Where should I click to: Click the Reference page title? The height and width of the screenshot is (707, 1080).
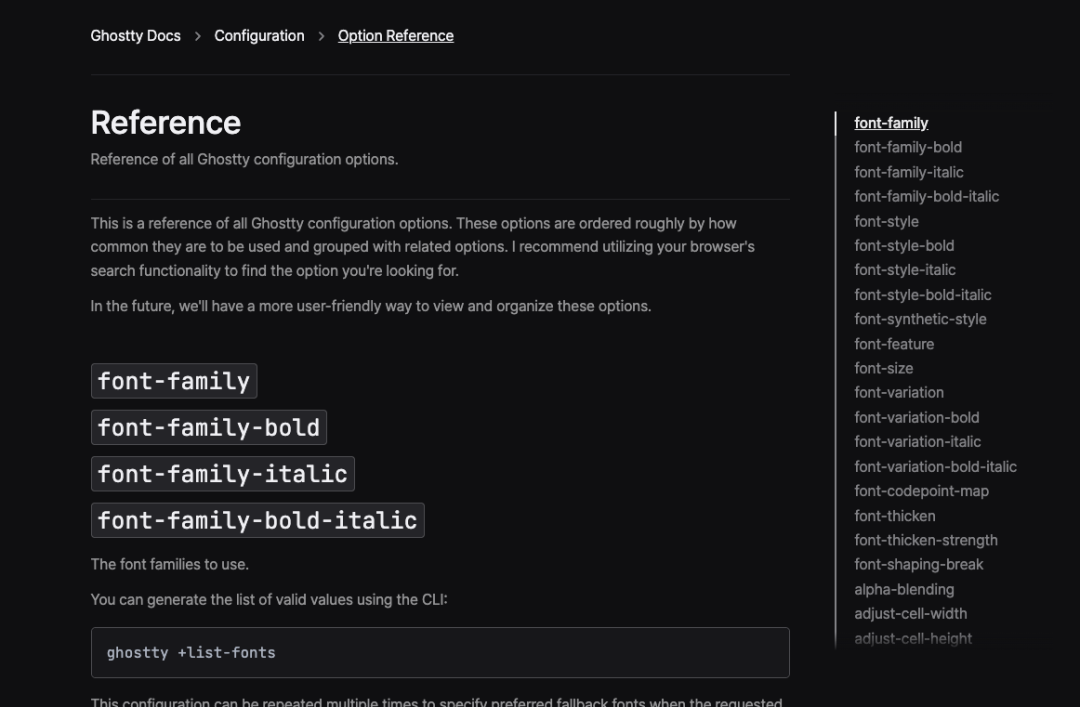(x=166, y=123)
